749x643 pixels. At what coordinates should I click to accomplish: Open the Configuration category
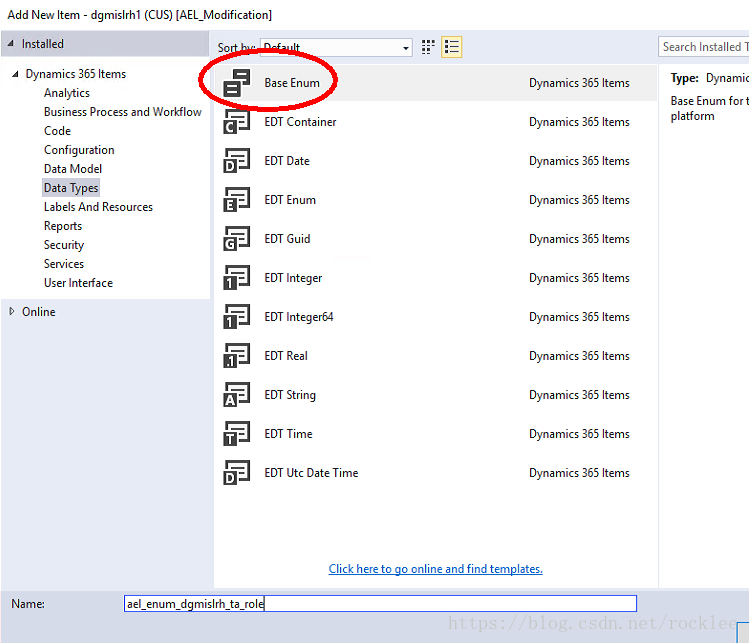(79, 150)
